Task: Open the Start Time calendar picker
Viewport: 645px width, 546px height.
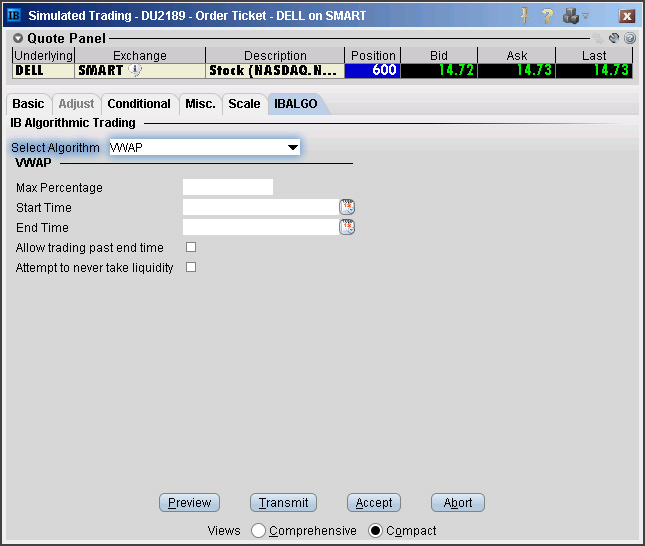Action: pyautogui.click(x=347, y=207)
